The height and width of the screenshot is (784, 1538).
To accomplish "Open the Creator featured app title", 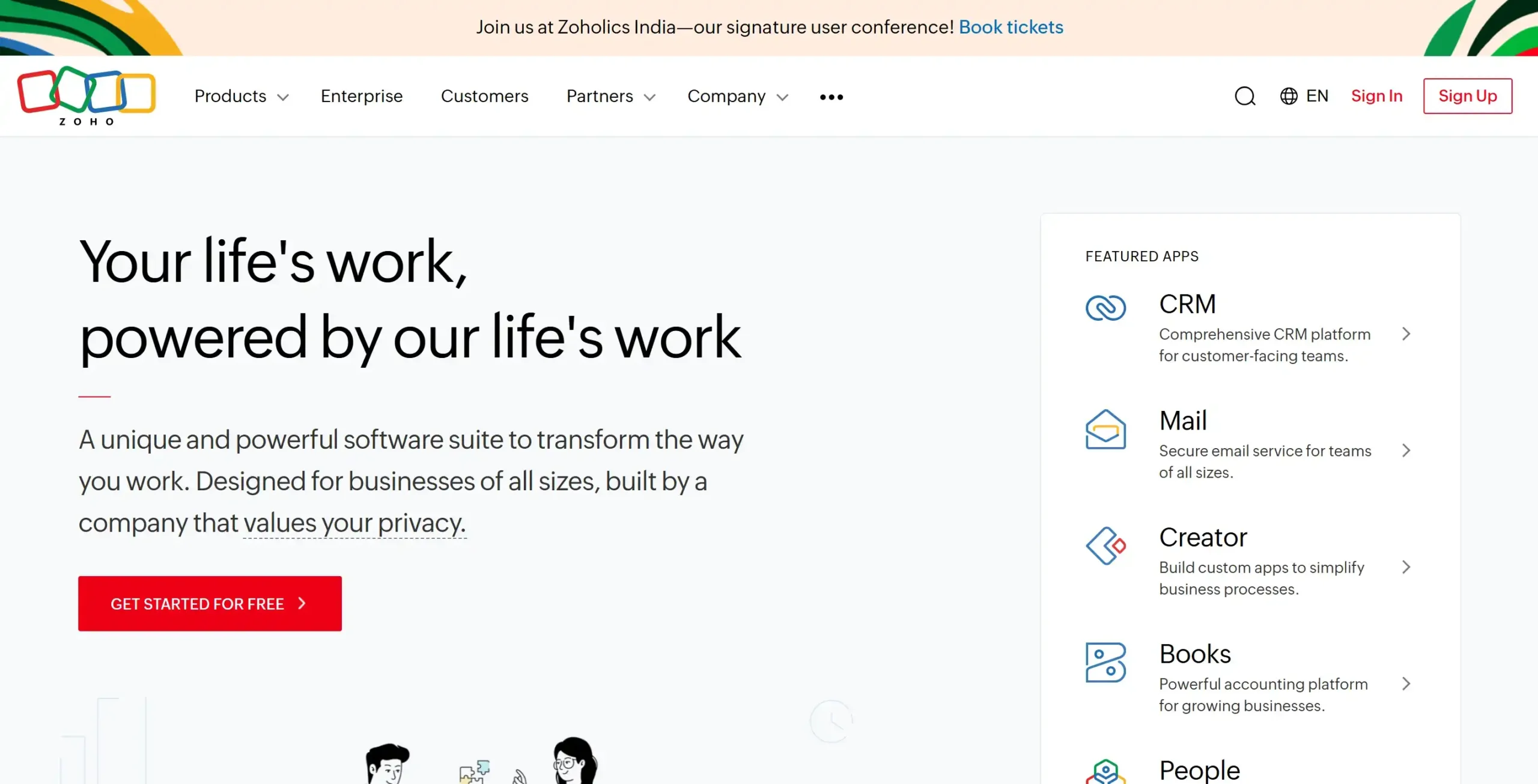I will [1203, 537].
